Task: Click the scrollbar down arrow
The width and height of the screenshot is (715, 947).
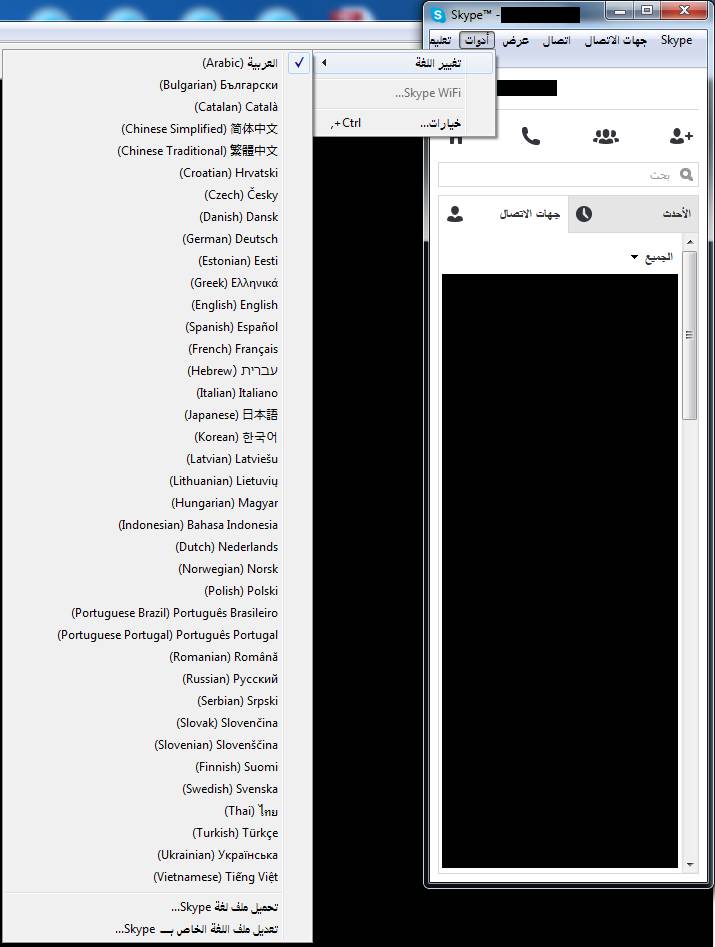Action: tap(690, 865)
